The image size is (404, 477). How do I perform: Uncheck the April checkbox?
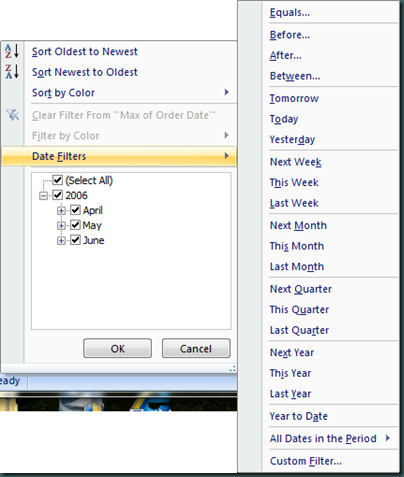coord(75,210)
